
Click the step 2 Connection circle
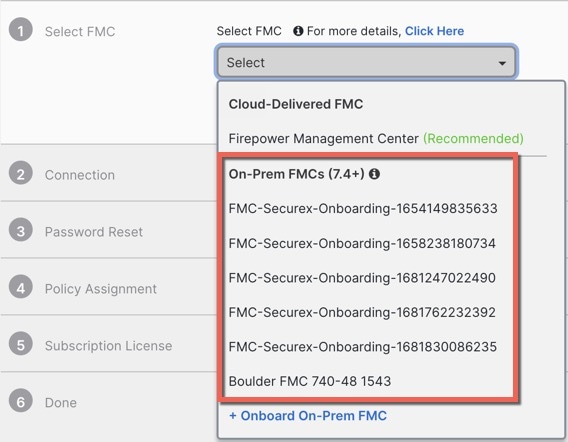tap(21, 173)
